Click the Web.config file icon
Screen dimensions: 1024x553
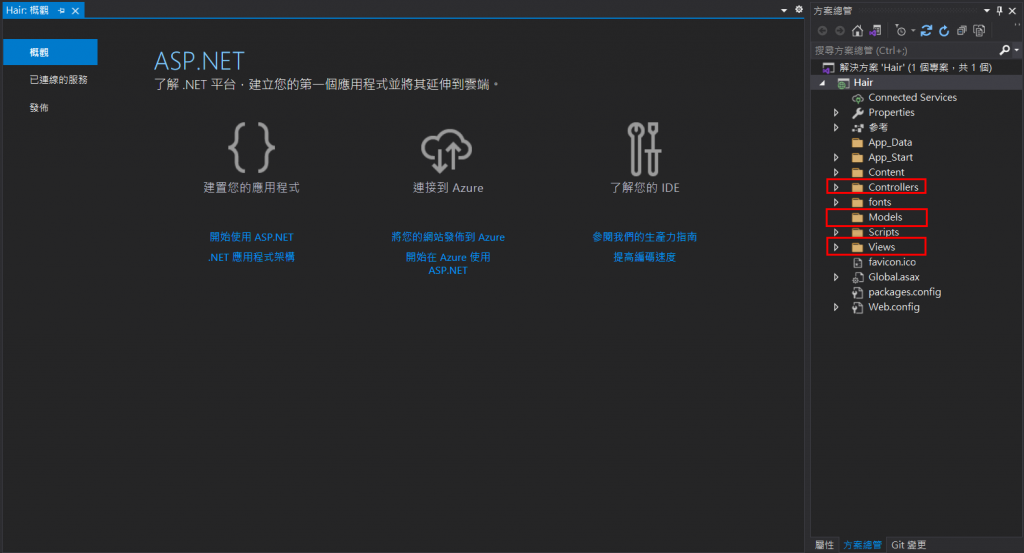tap(858, 308)
